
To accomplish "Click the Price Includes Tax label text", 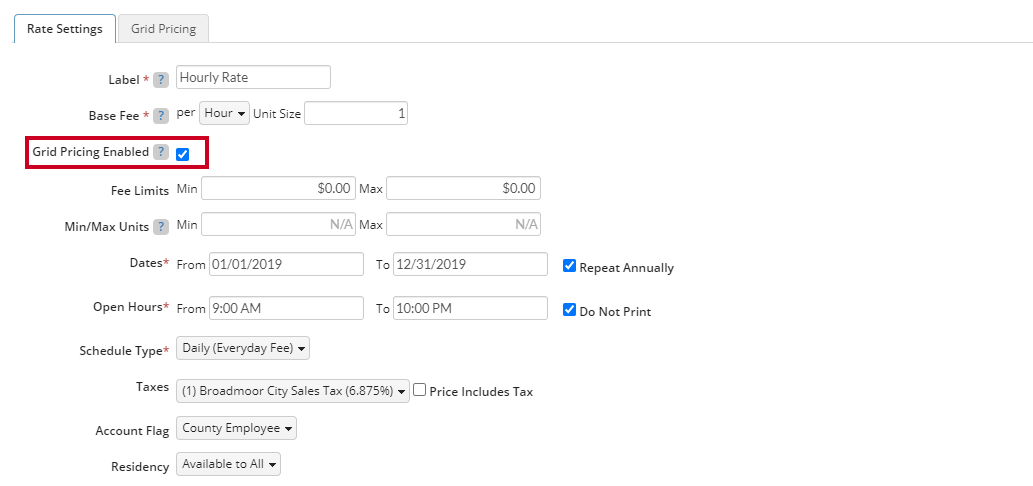I will [x=481, y=392].
